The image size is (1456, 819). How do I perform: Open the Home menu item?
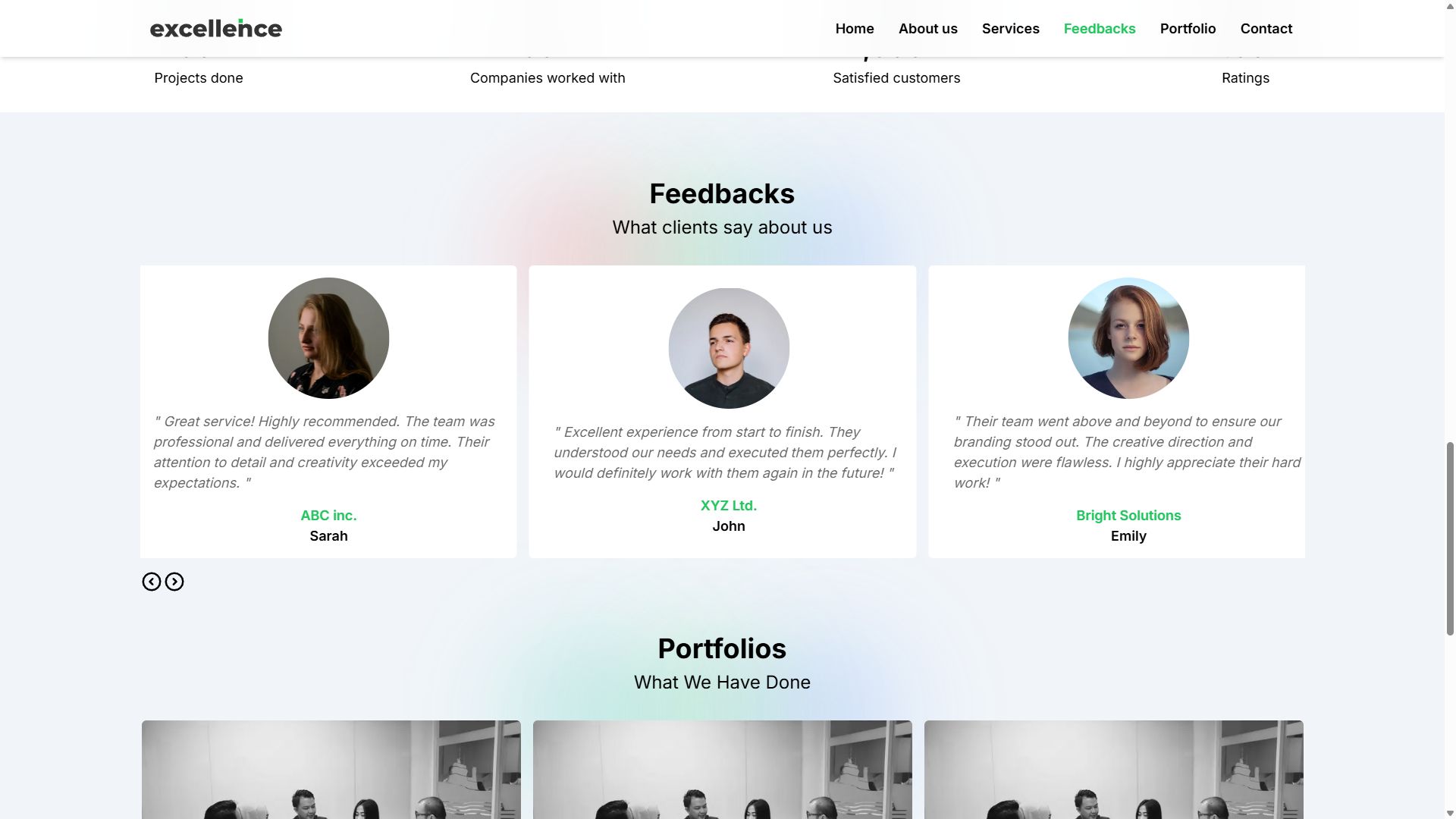click(855, 29)
